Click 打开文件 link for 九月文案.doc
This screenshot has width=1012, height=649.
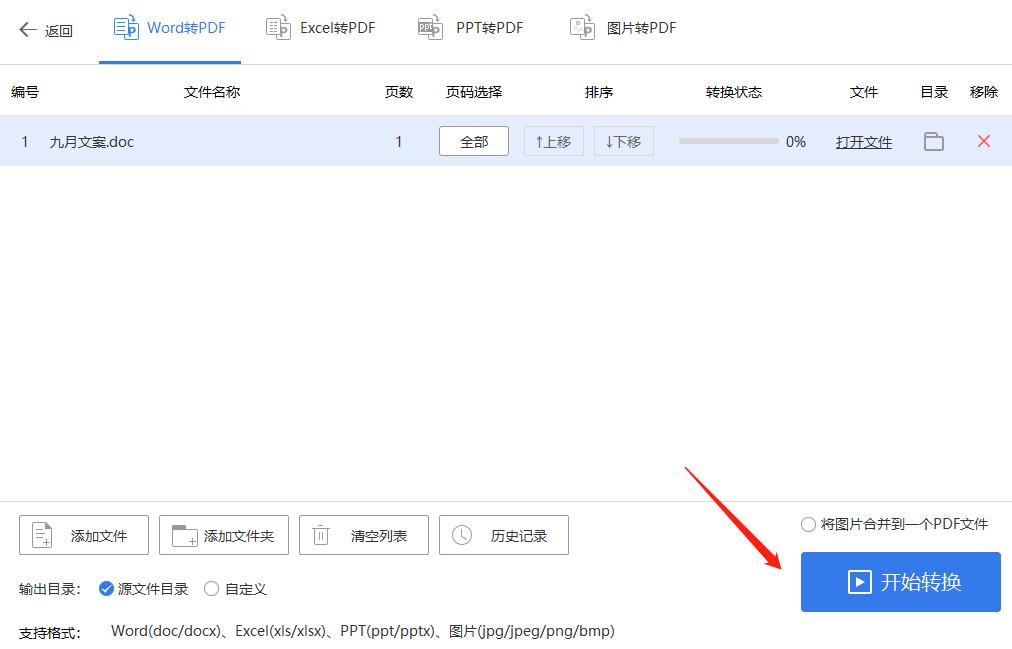[863, 141]
